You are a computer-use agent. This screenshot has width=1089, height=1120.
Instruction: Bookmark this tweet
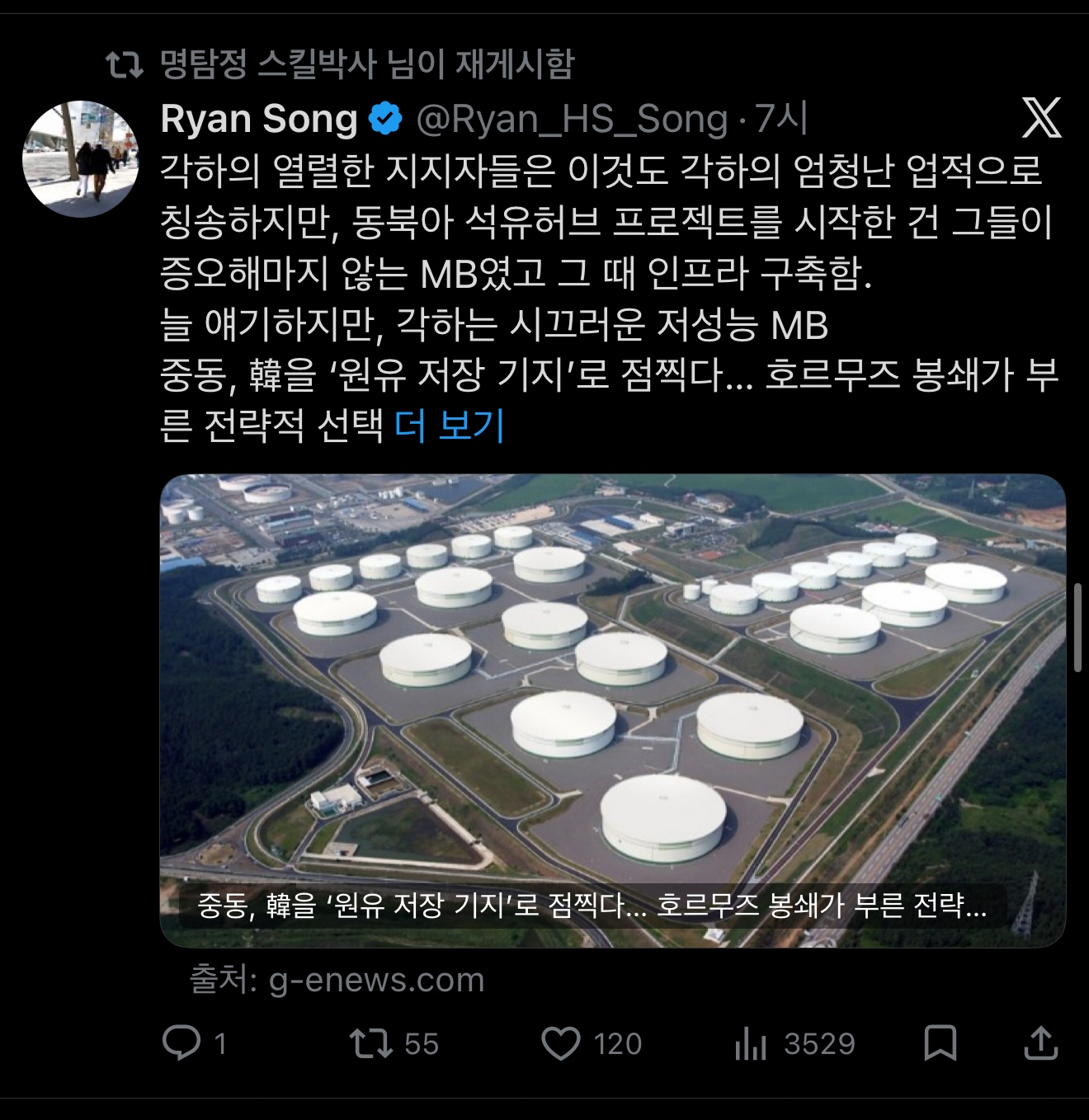pos(940,1042)
